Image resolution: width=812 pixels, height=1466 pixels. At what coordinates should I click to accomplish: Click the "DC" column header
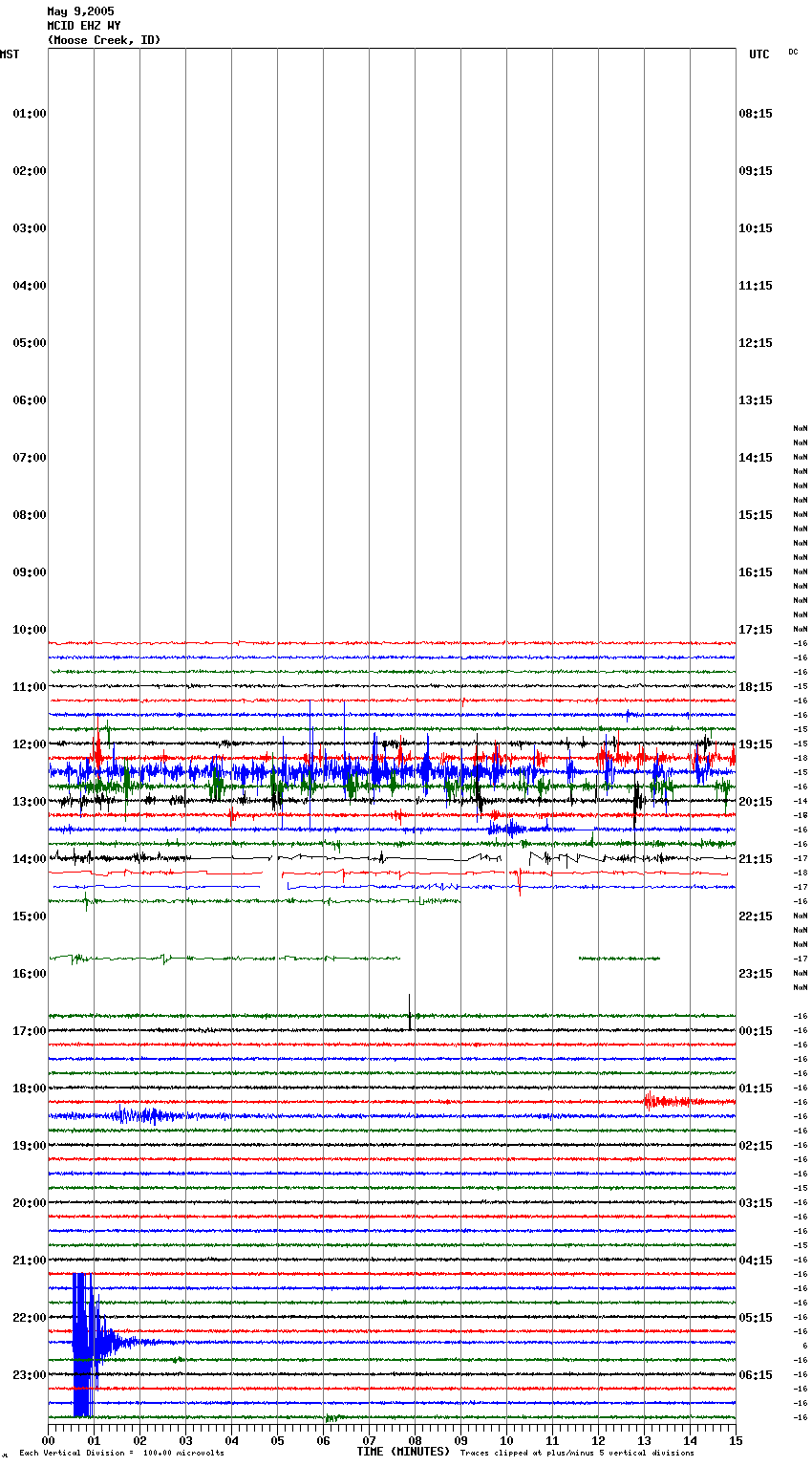793,52
